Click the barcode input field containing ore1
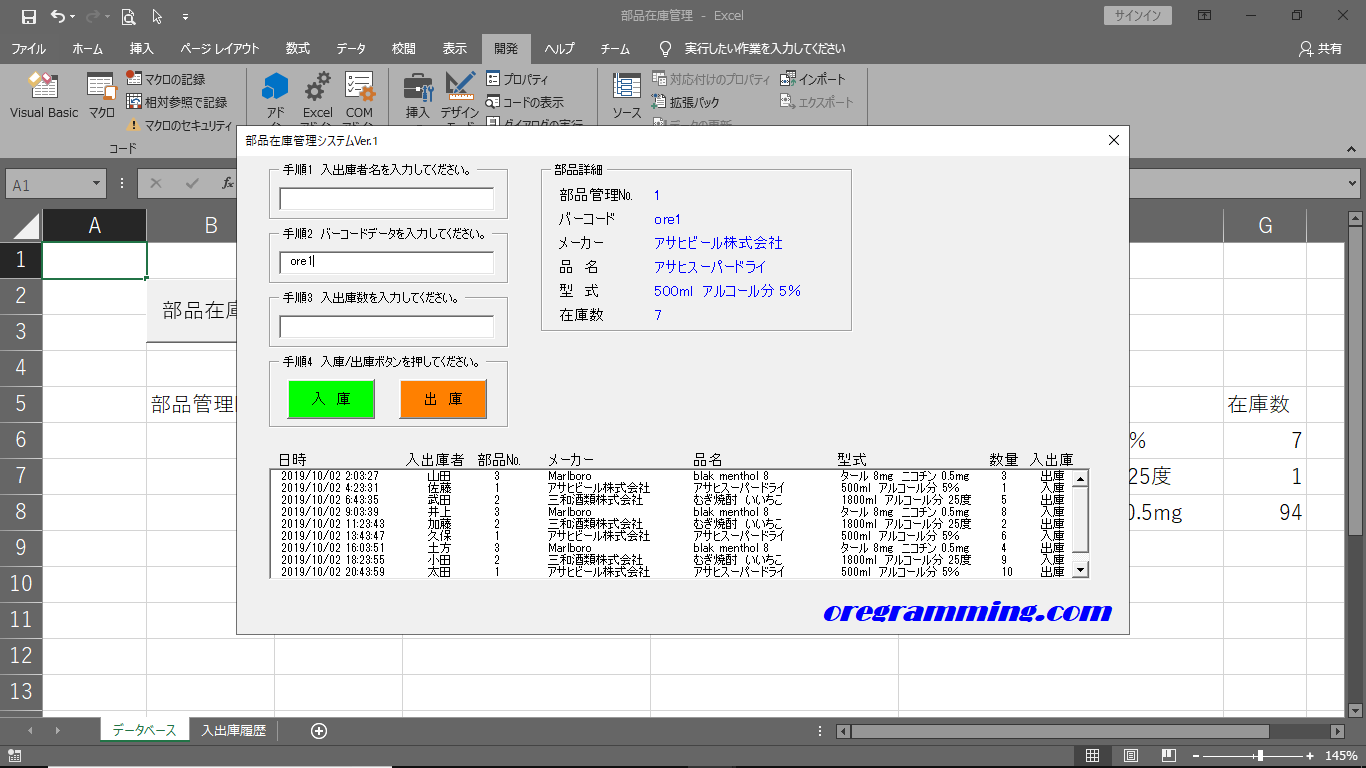 click(386, 262)
